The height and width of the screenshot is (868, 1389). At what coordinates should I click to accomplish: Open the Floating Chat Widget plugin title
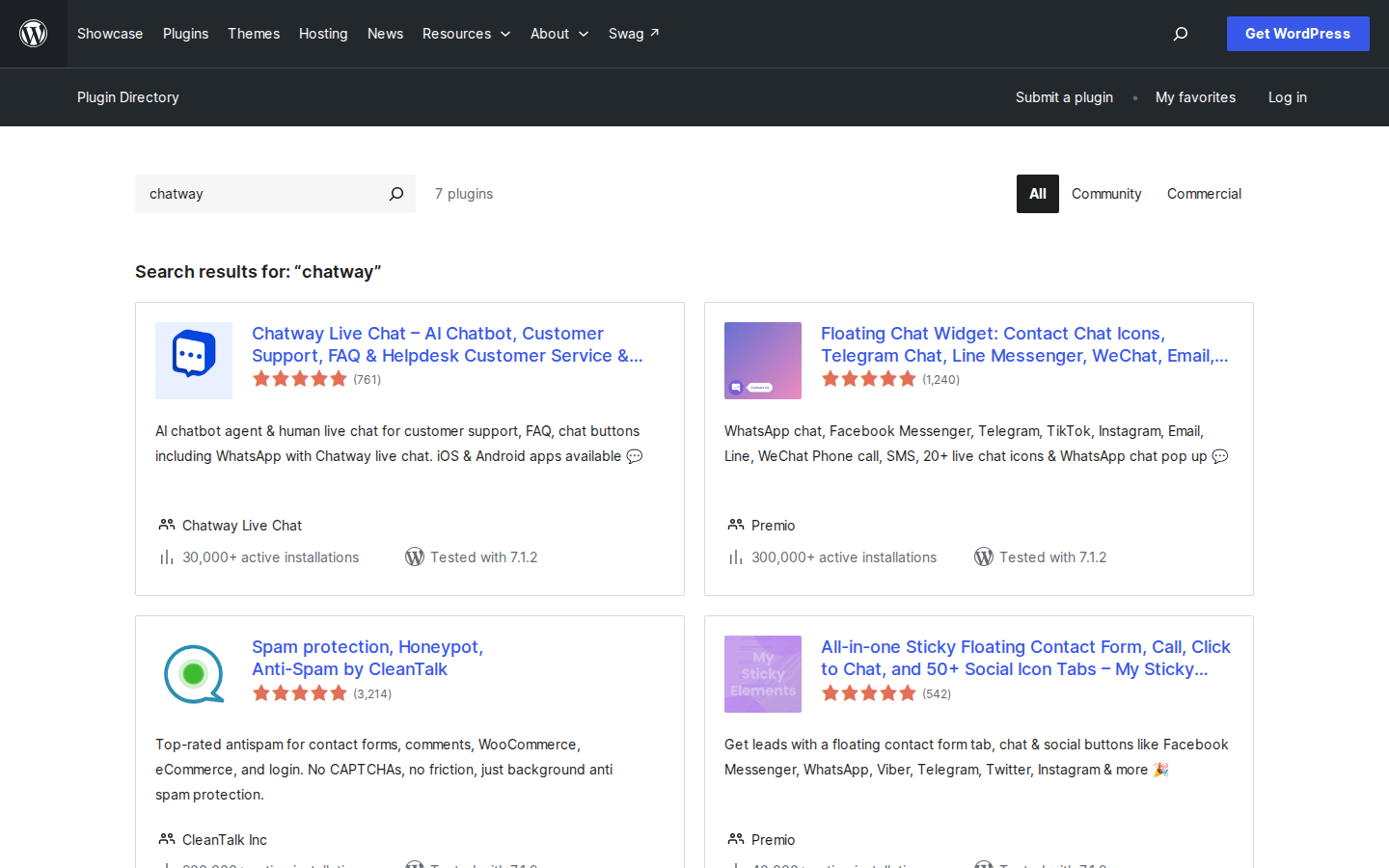pos(1024,344)
